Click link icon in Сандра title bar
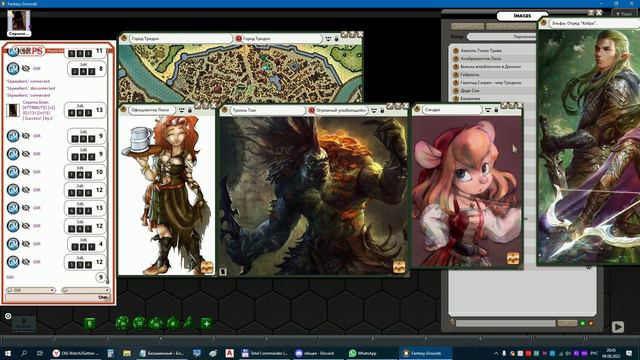 (x=417, y=109)
